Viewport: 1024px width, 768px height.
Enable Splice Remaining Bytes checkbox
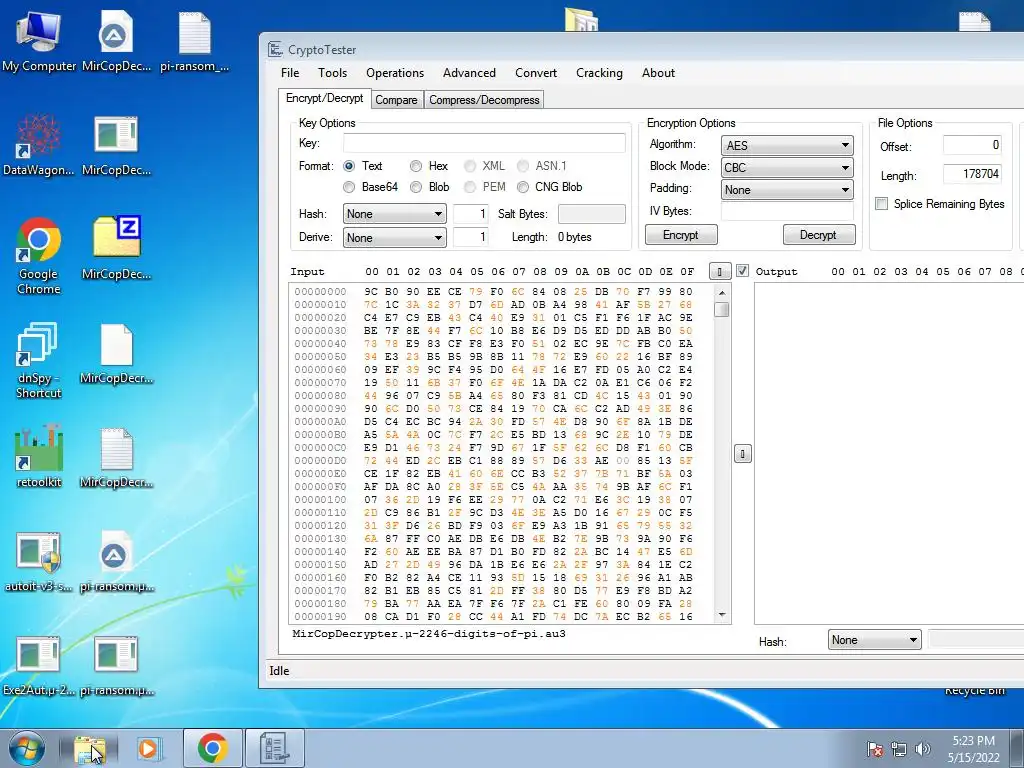(882, 204)
